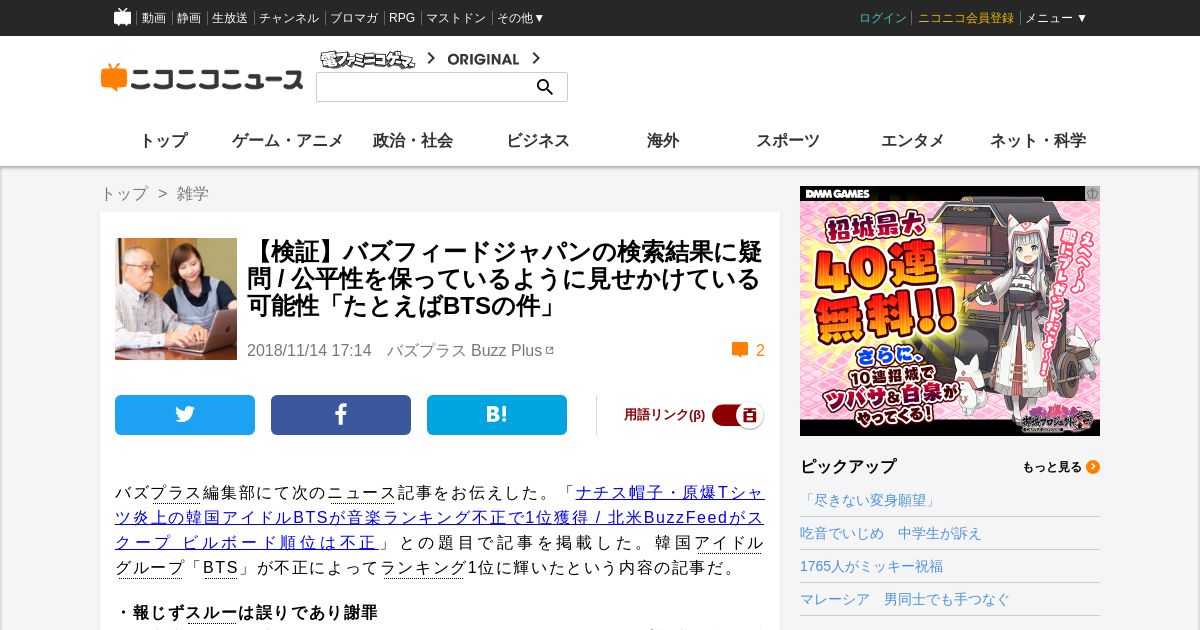Open pickup 「尽きない変身願望」

868,500
